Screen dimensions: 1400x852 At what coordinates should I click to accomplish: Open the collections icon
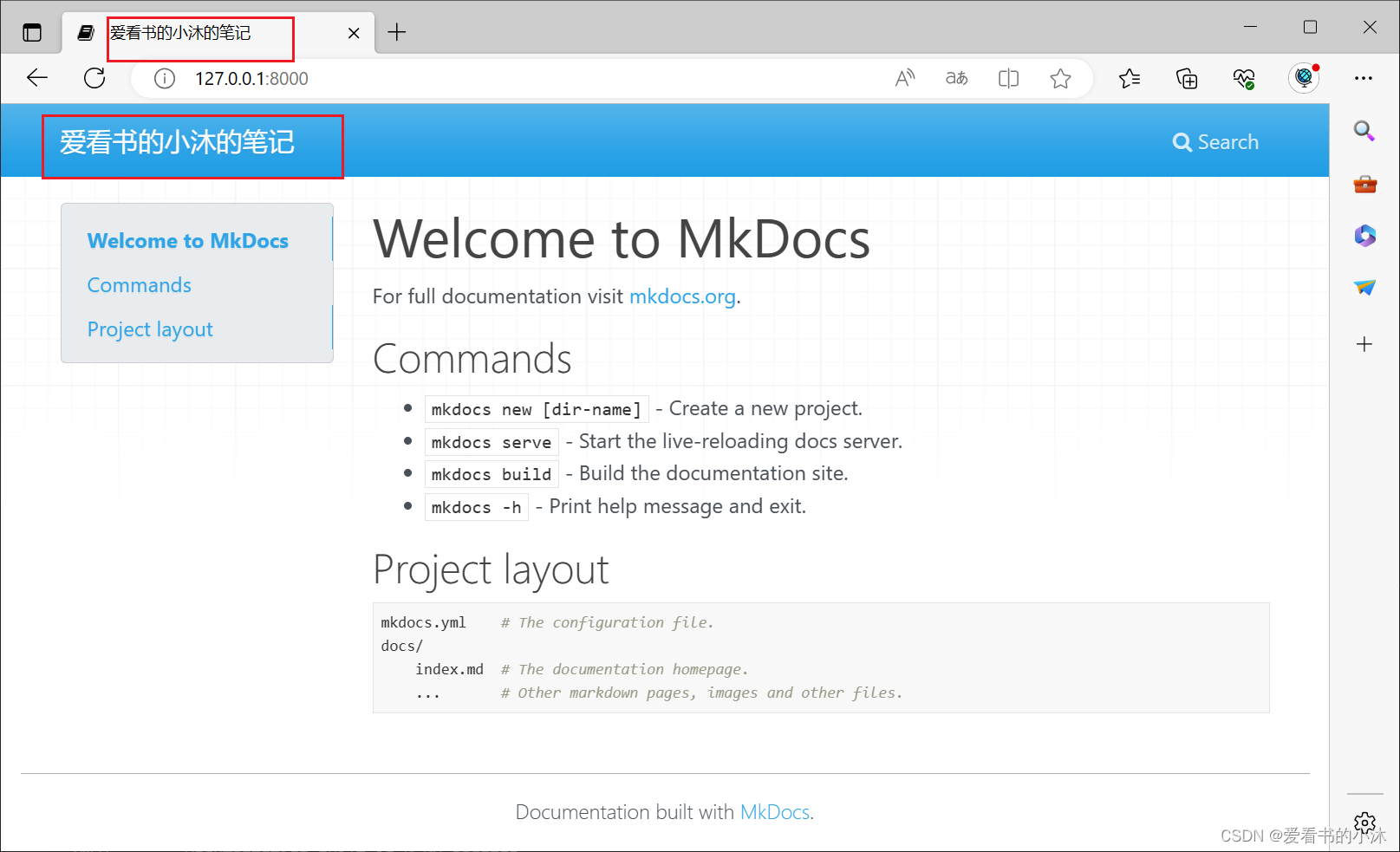pos(1187,79)
